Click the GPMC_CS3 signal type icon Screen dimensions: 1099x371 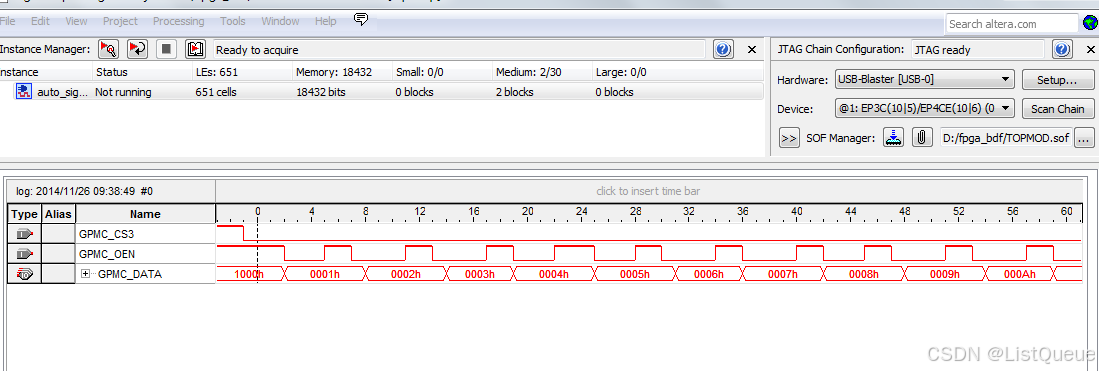[25, 234]
